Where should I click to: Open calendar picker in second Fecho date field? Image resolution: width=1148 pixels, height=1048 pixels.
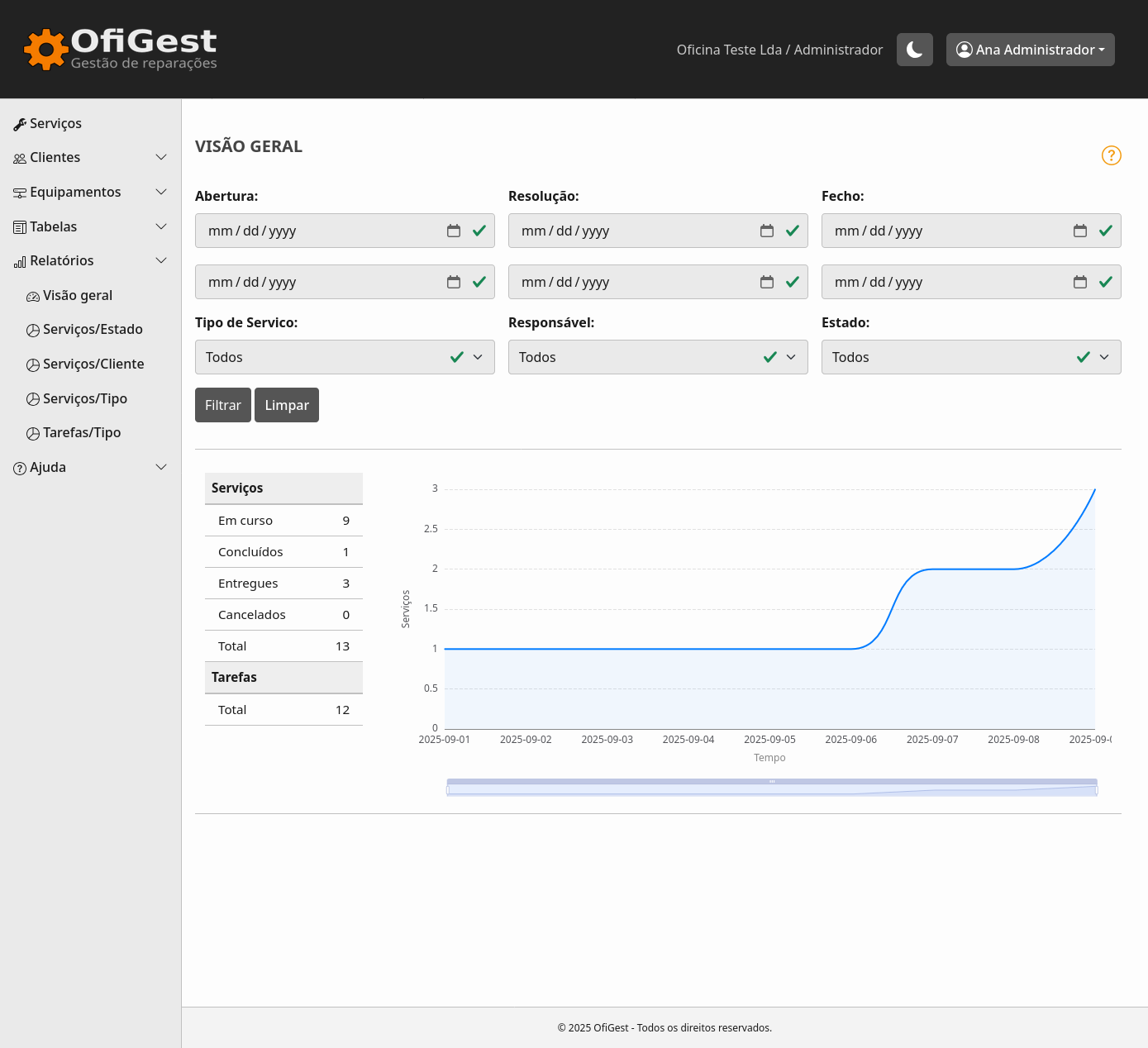(x=1079, y=282)
